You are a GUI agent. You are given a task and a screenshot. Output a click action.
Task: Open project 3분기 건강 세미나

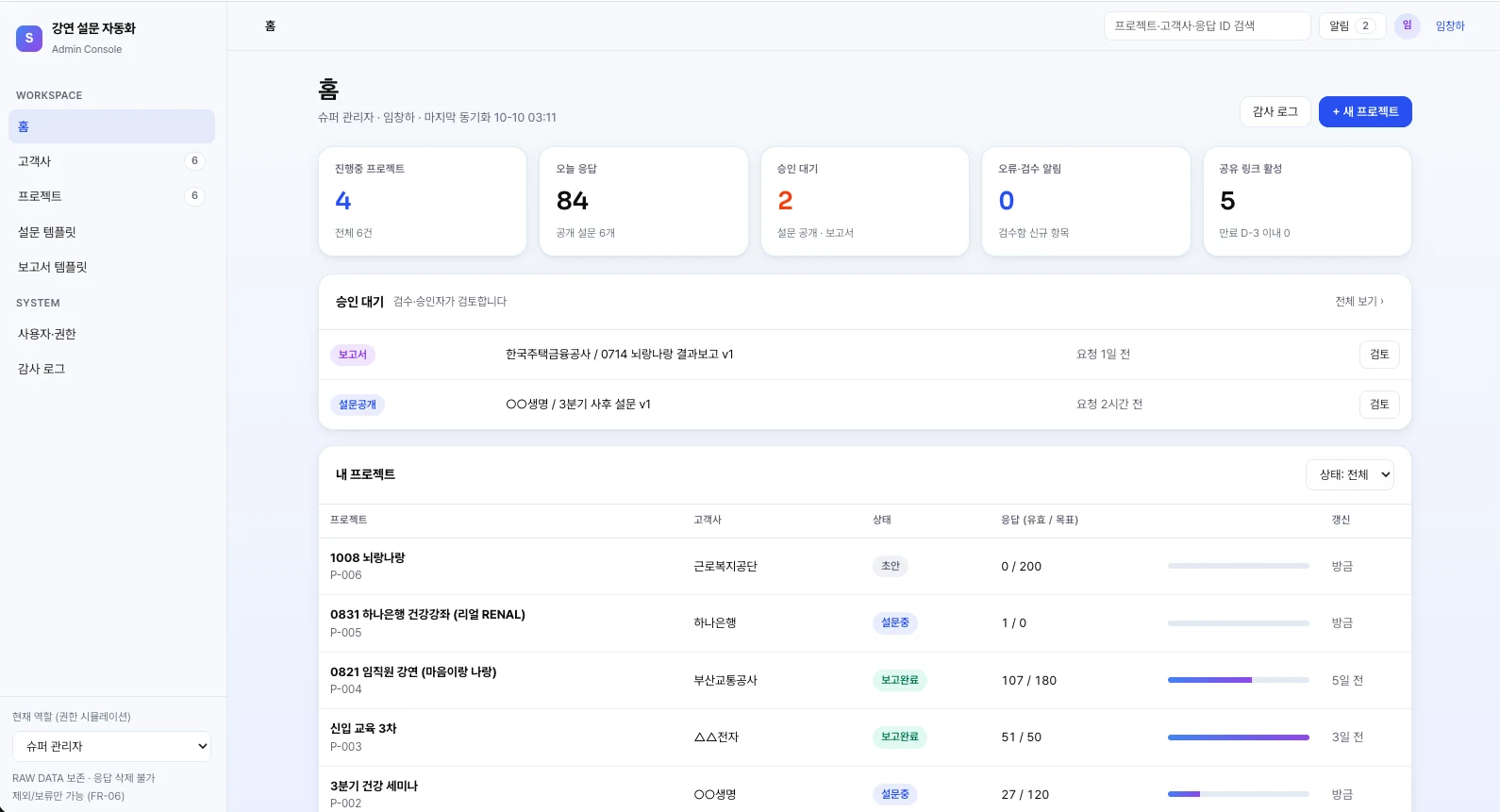[374, 786]
